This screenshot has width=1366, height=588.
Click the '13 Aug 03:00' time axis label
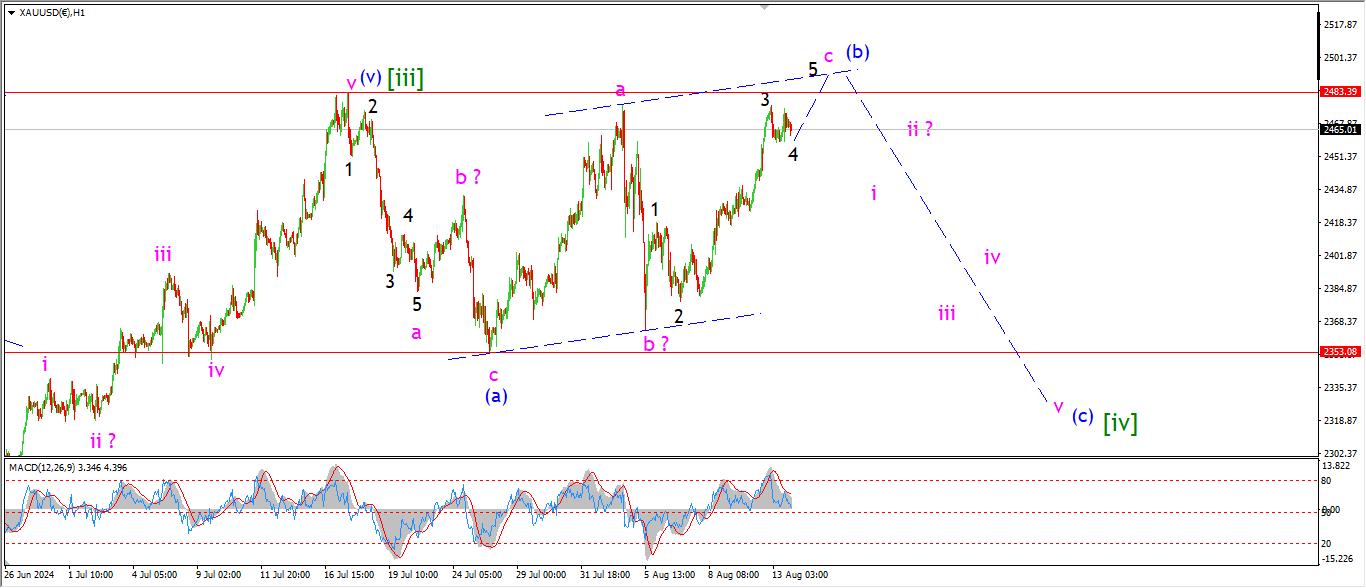(800, 575)
